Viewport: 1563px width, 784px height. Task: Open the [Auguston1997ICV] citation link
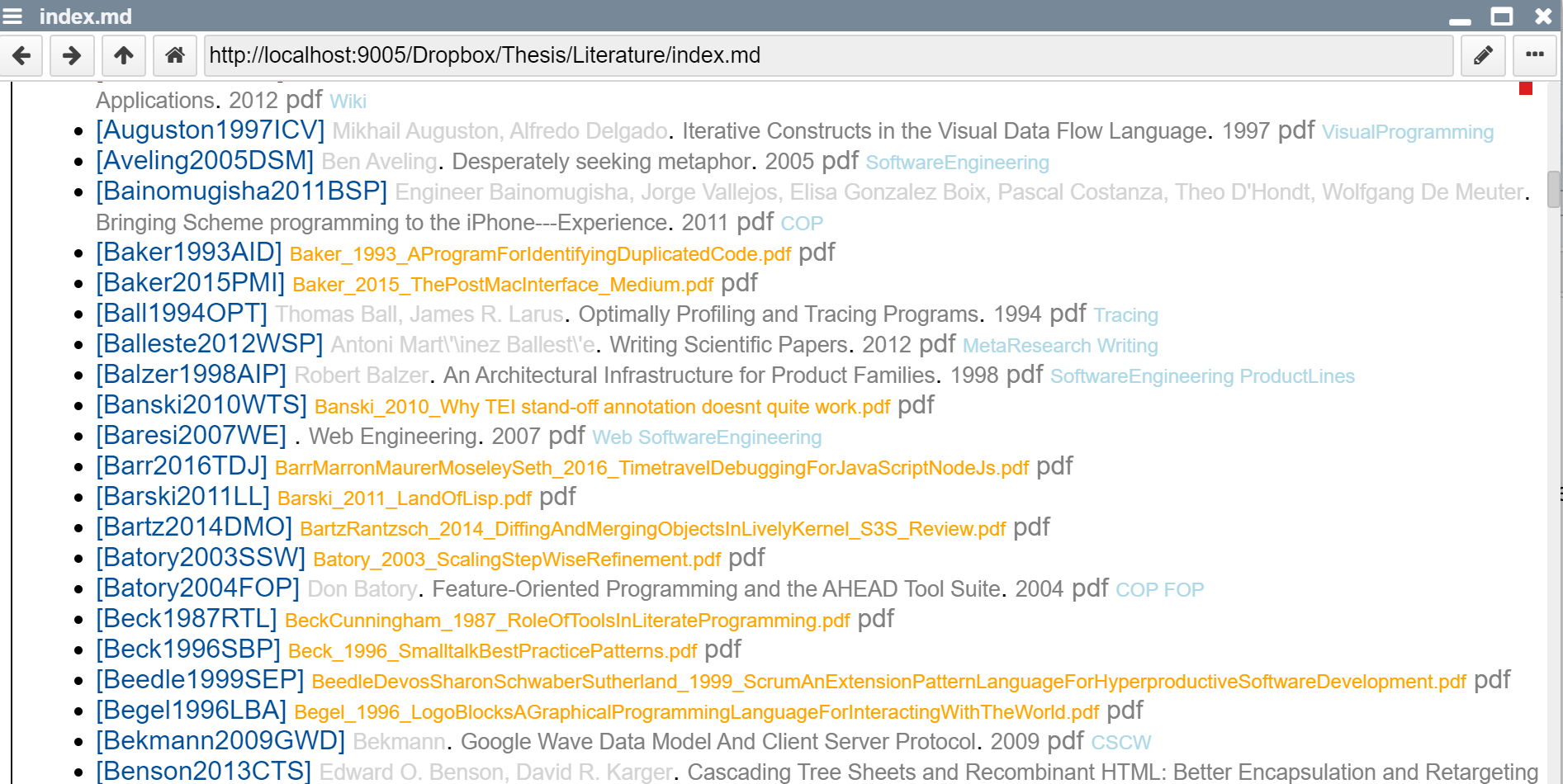(210, 130)
